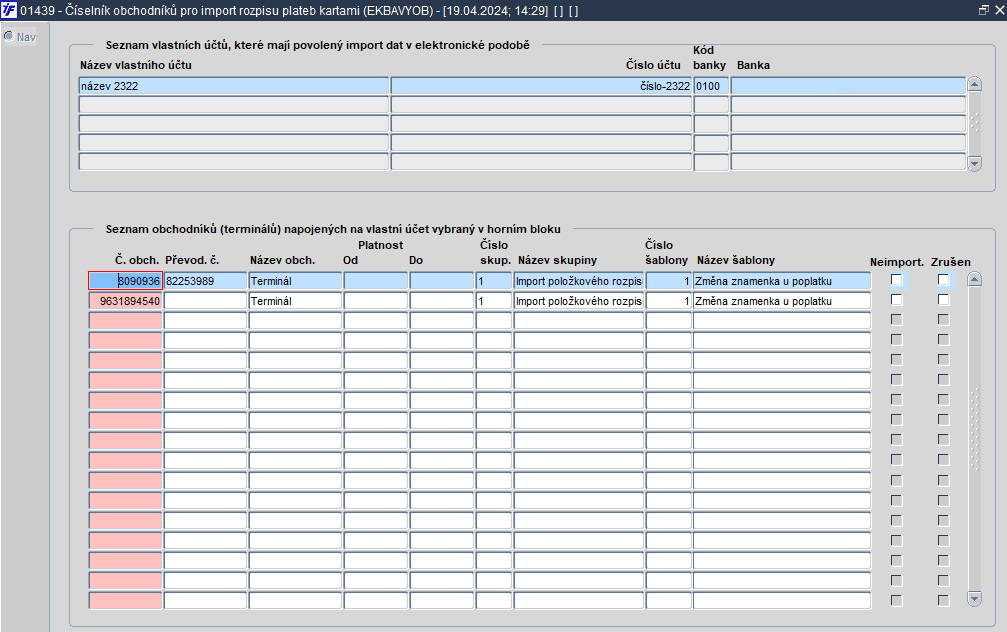Click up arrow of upper accounts scrollbar

pyautogui.click(x=974, y=84)
